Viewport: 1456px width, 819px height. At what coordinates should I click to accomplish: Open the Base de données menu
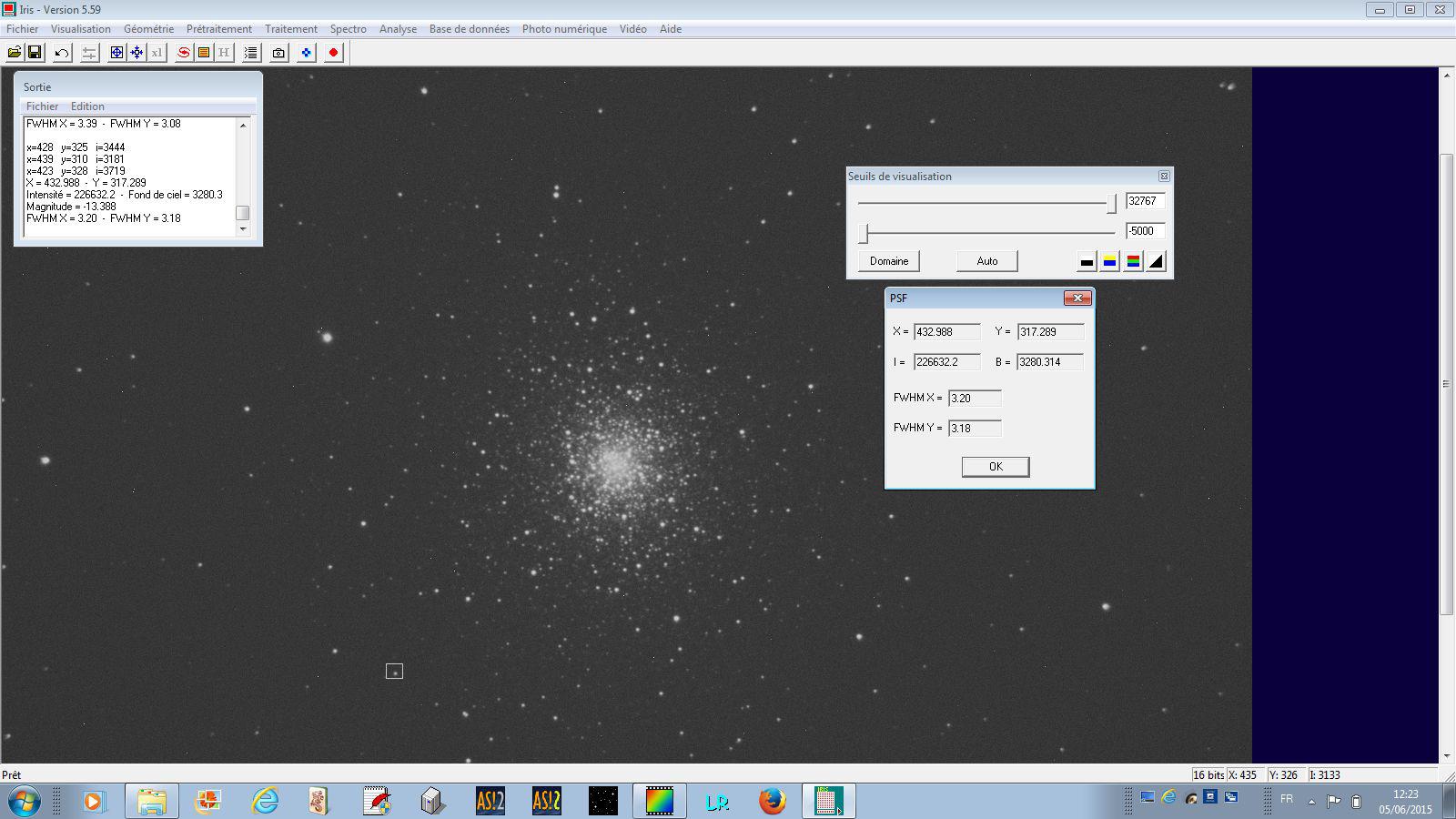(470, 29)
